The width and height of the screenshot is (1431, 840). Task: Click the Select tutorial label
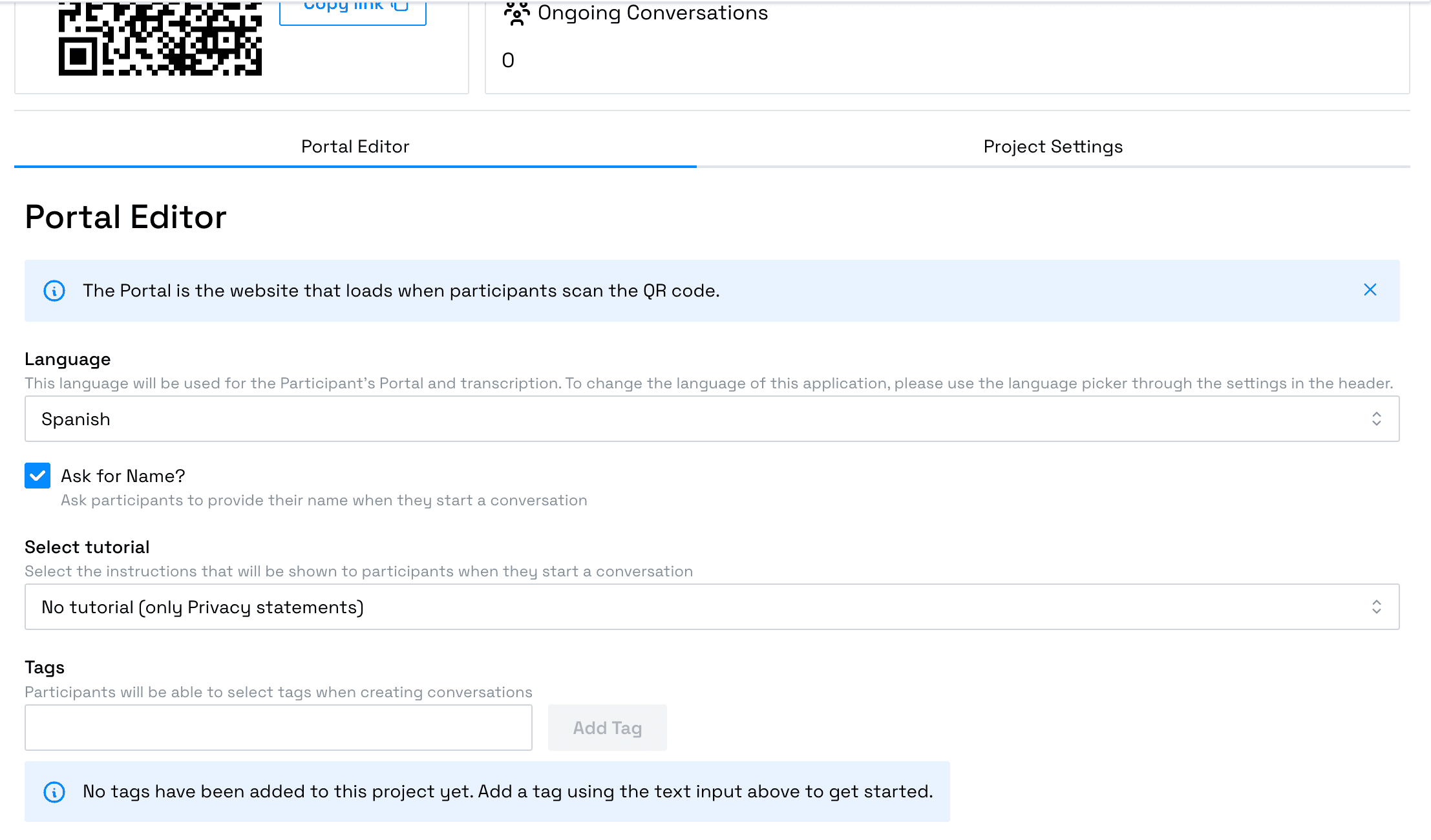pos(87,547)
